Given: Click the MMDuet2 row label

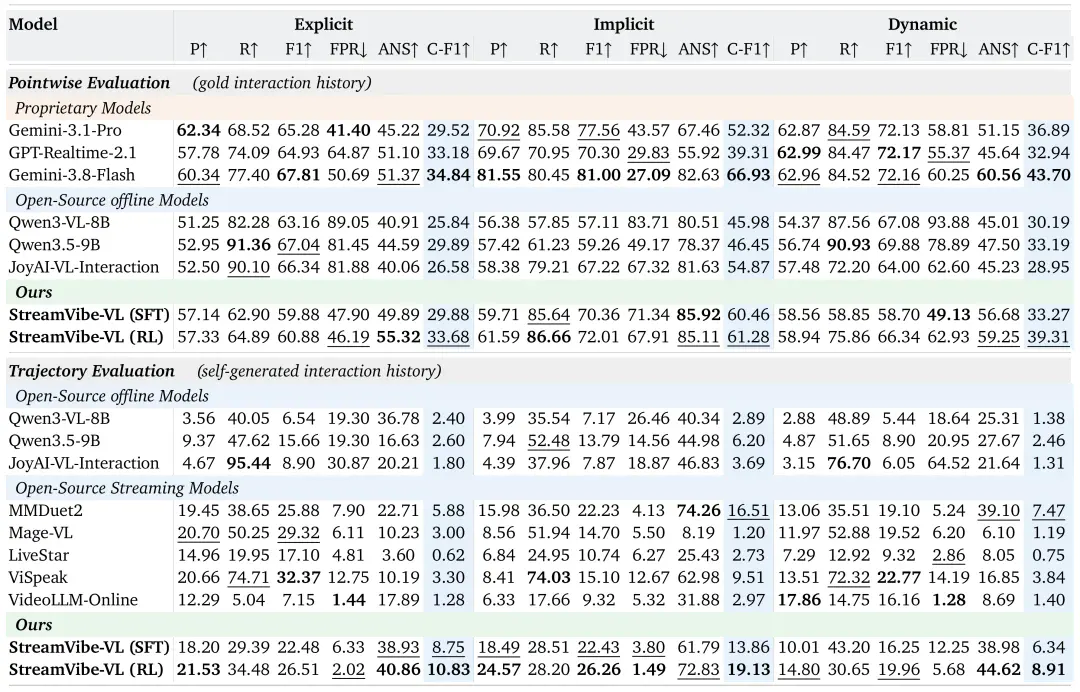Looking at the screenshot, I should tap(41, 510).
